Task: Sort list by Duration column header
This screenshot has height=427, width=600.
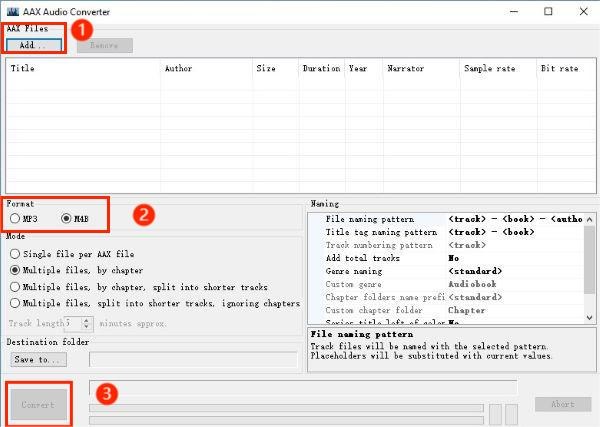Action: tap(322, 68)
